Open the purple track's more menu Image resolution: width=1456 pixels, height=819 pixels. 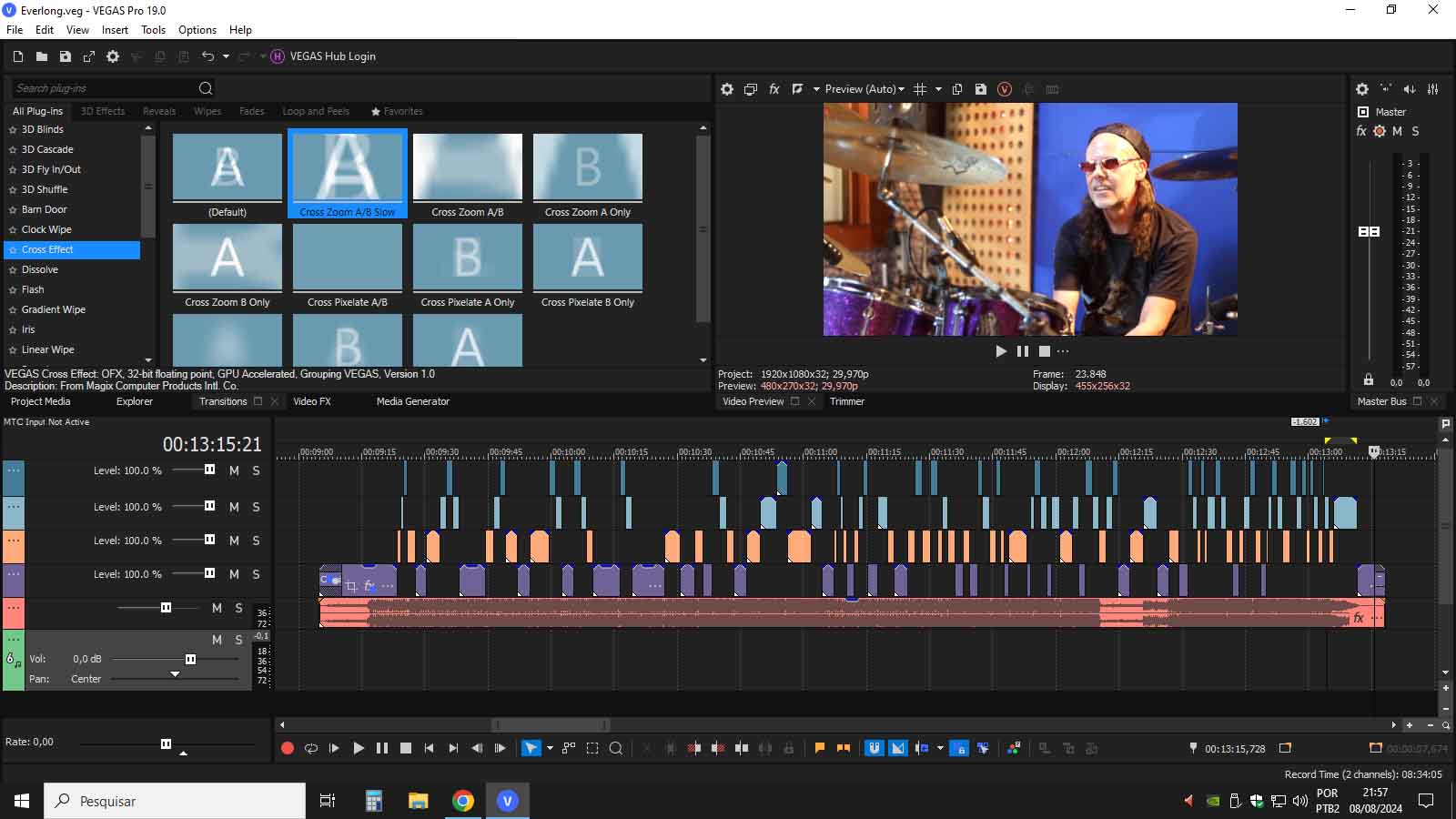[x=14, y=574]
